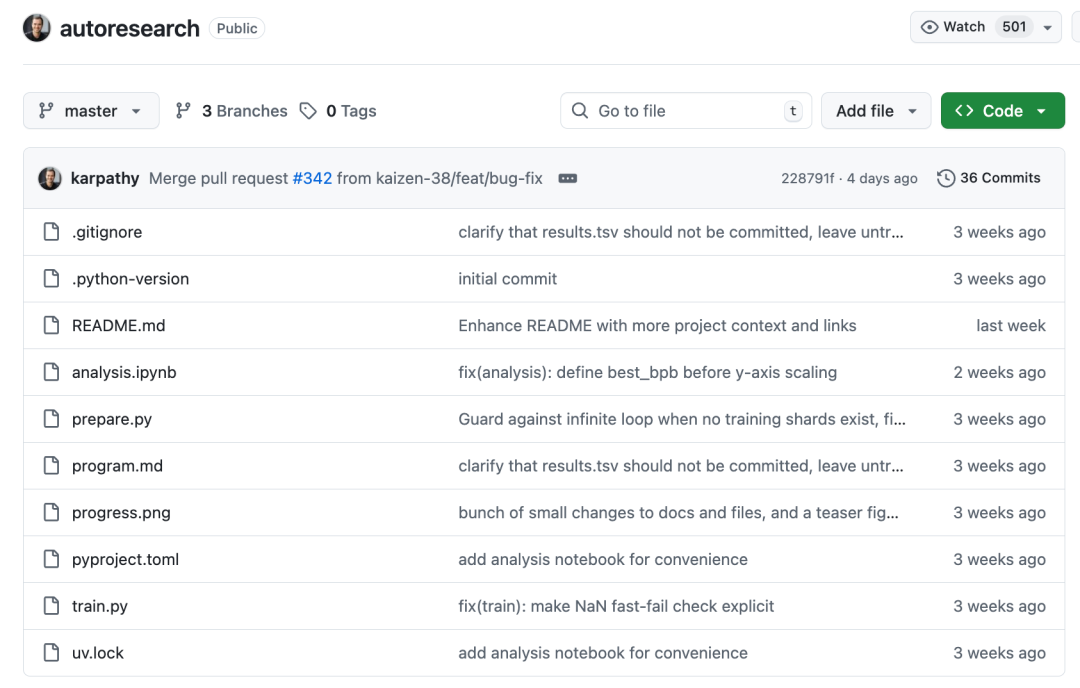Viewport: 1080px width, 688px height.
Task: Click the file icon next to .python-version
Action: pyautogui.click(x=51, y=279)
